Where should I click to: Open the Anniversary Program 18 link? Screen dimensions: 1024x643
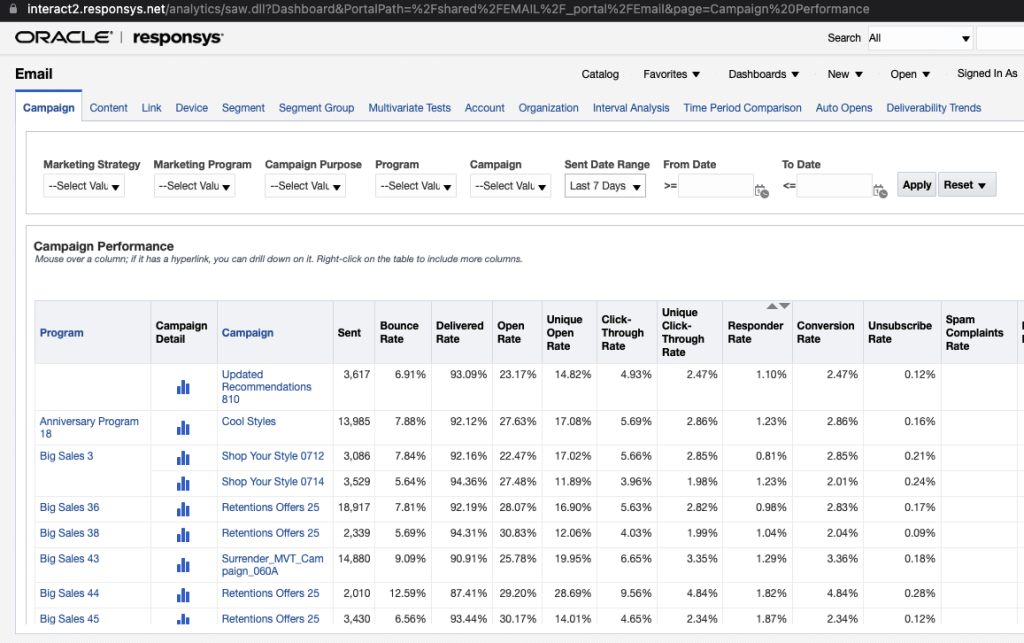click(89, 428)
